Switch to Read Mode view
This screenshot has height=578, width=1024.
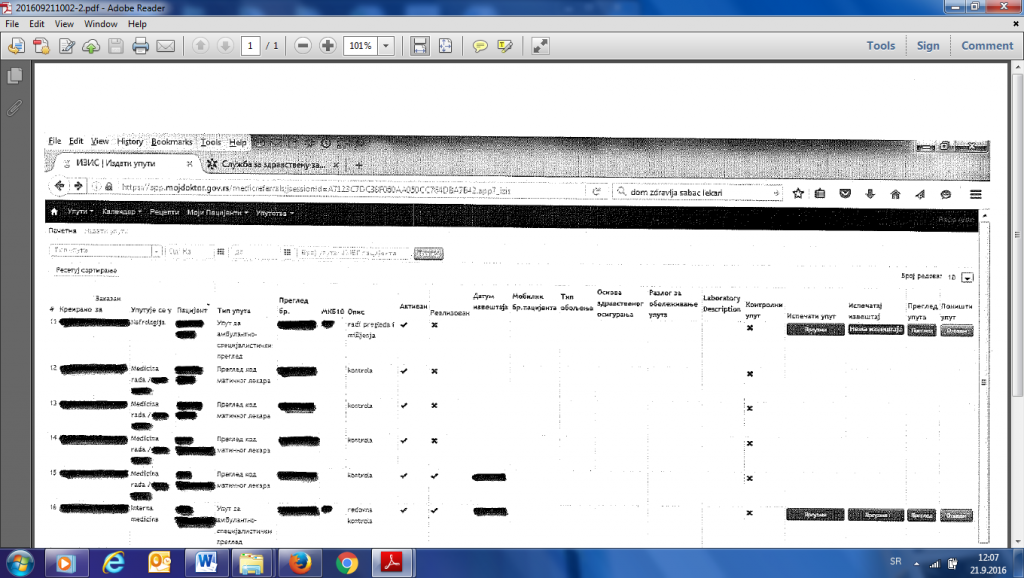click(540, 46)
